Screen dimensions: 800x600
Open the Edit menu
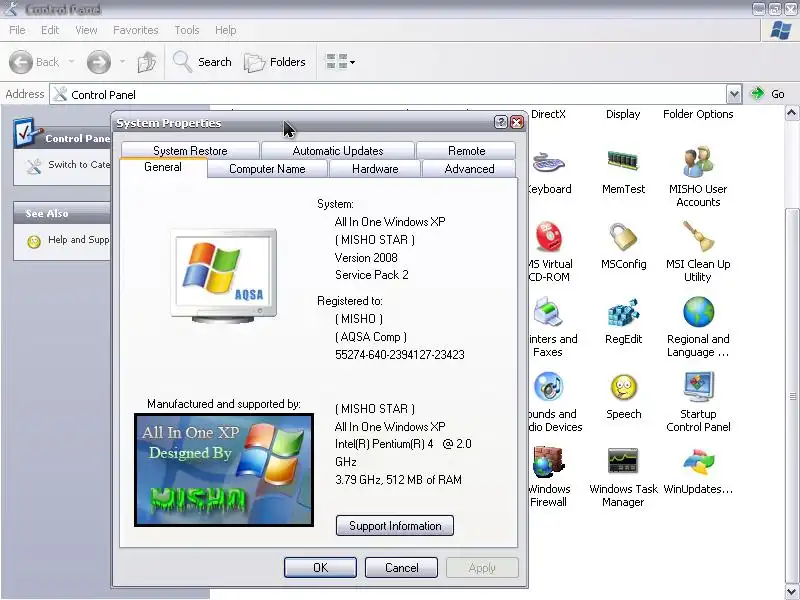click(50, 30)
